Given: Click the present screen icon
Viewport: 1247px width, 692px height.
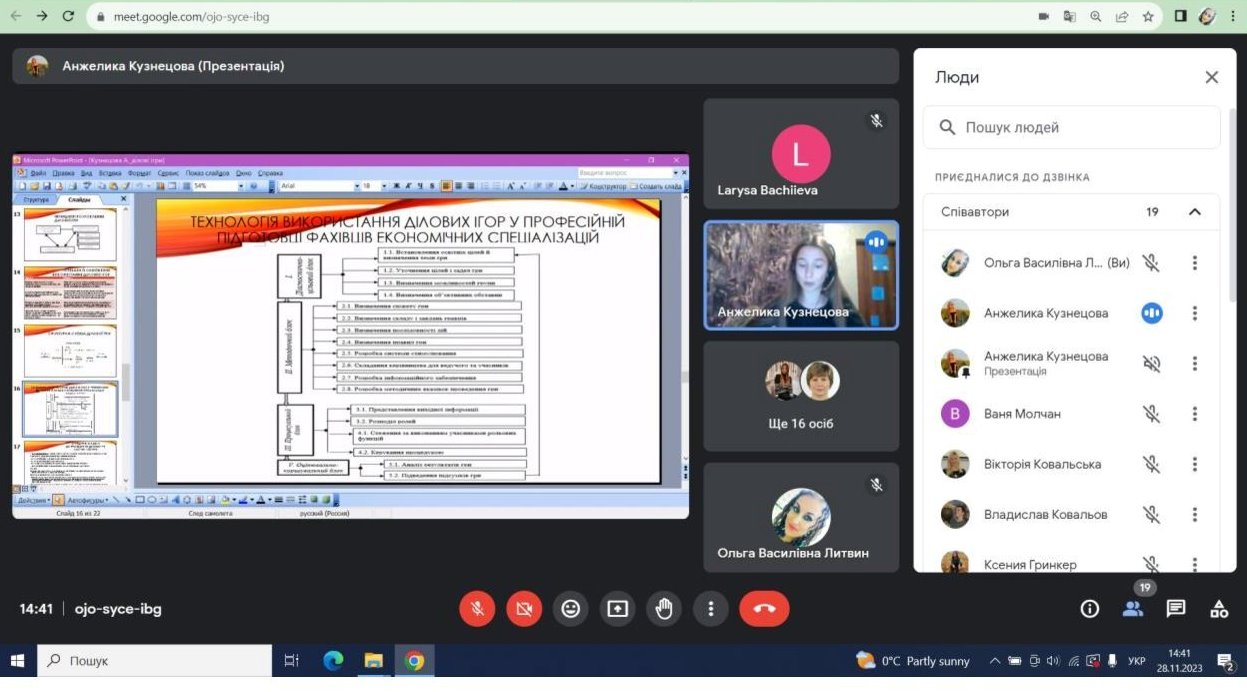Looking at the screenshot, I should click(x=617, y=608).
